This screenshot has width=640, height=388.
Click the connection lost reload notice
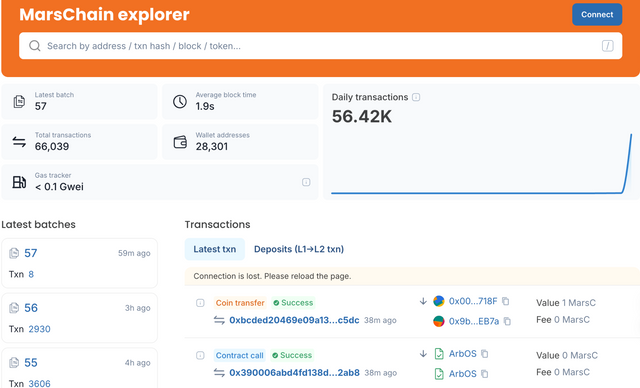[412, 276]
